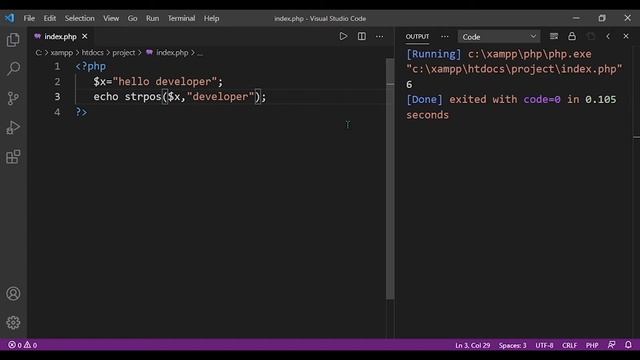Run the code with the play icon

click(x=343, y=36)
